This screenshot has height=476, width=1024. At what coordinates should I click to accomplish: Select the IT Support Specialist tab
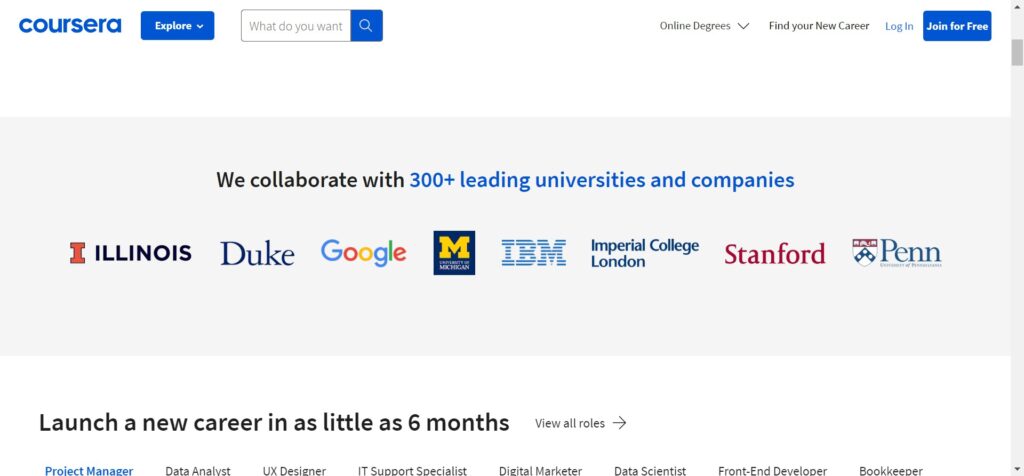click(412, 470)
